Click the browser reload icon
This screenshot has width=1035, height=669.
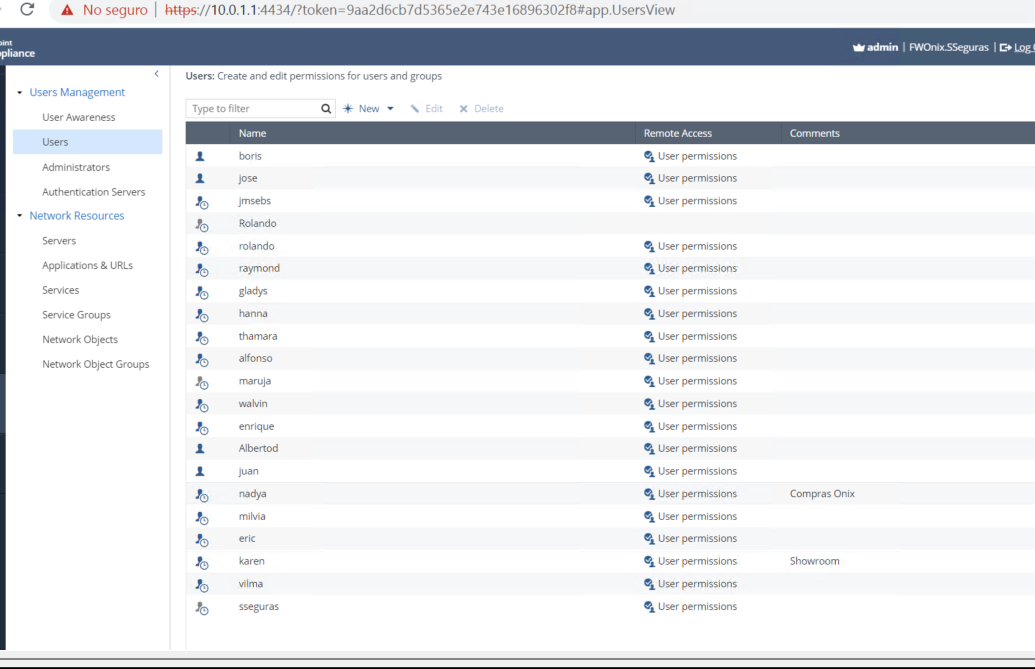point(27,10)
